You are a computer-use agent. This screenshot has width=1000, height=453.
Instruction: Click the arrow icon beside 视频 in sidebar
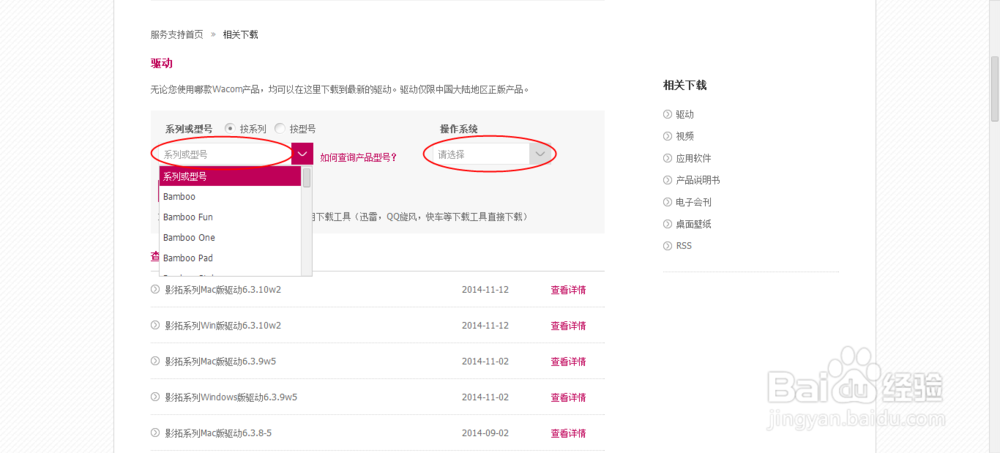[667, 137]
